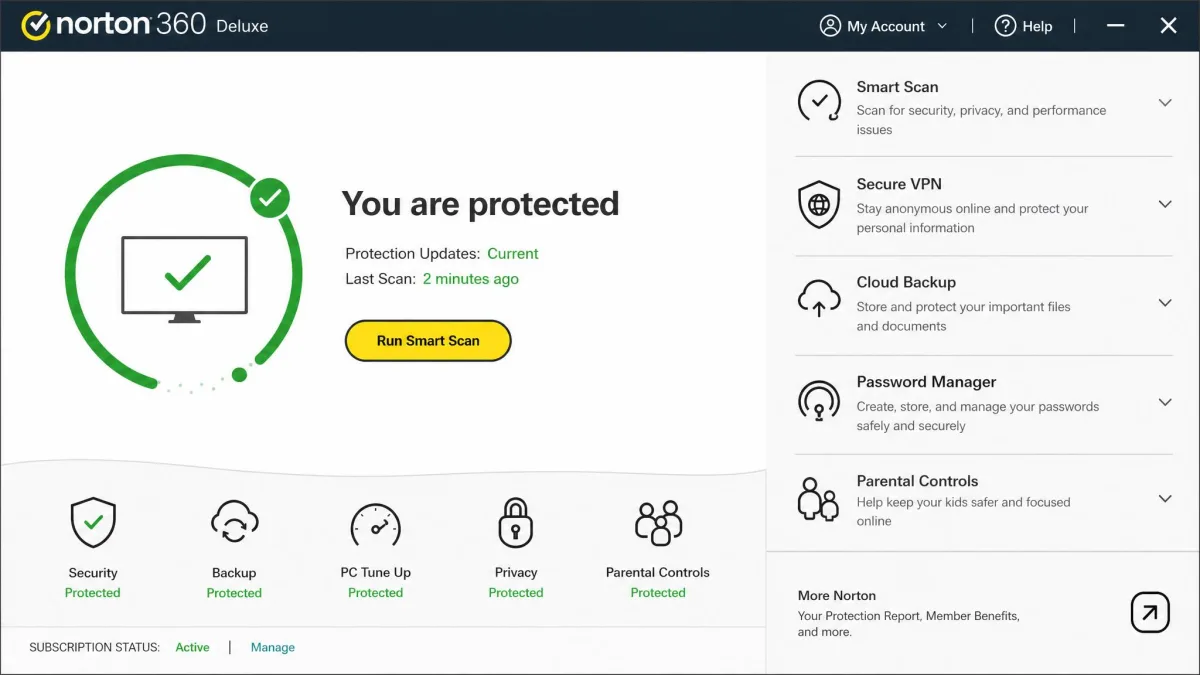Screen dimensions: 1200x675
Task: Click Protected status under Backup
Action: click(x=234, y=593)
